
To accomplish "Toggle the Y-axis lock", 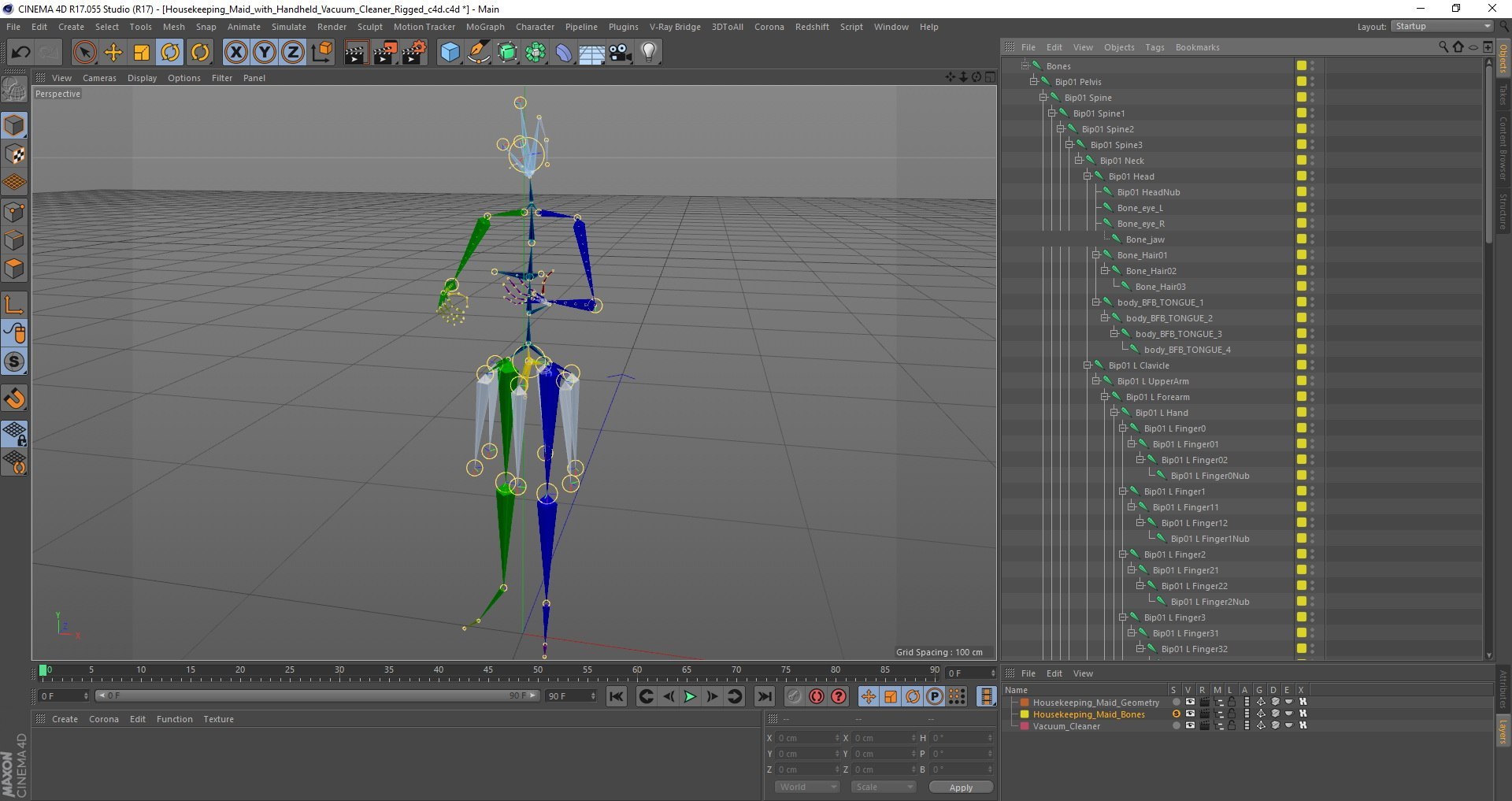I will 265,53.
